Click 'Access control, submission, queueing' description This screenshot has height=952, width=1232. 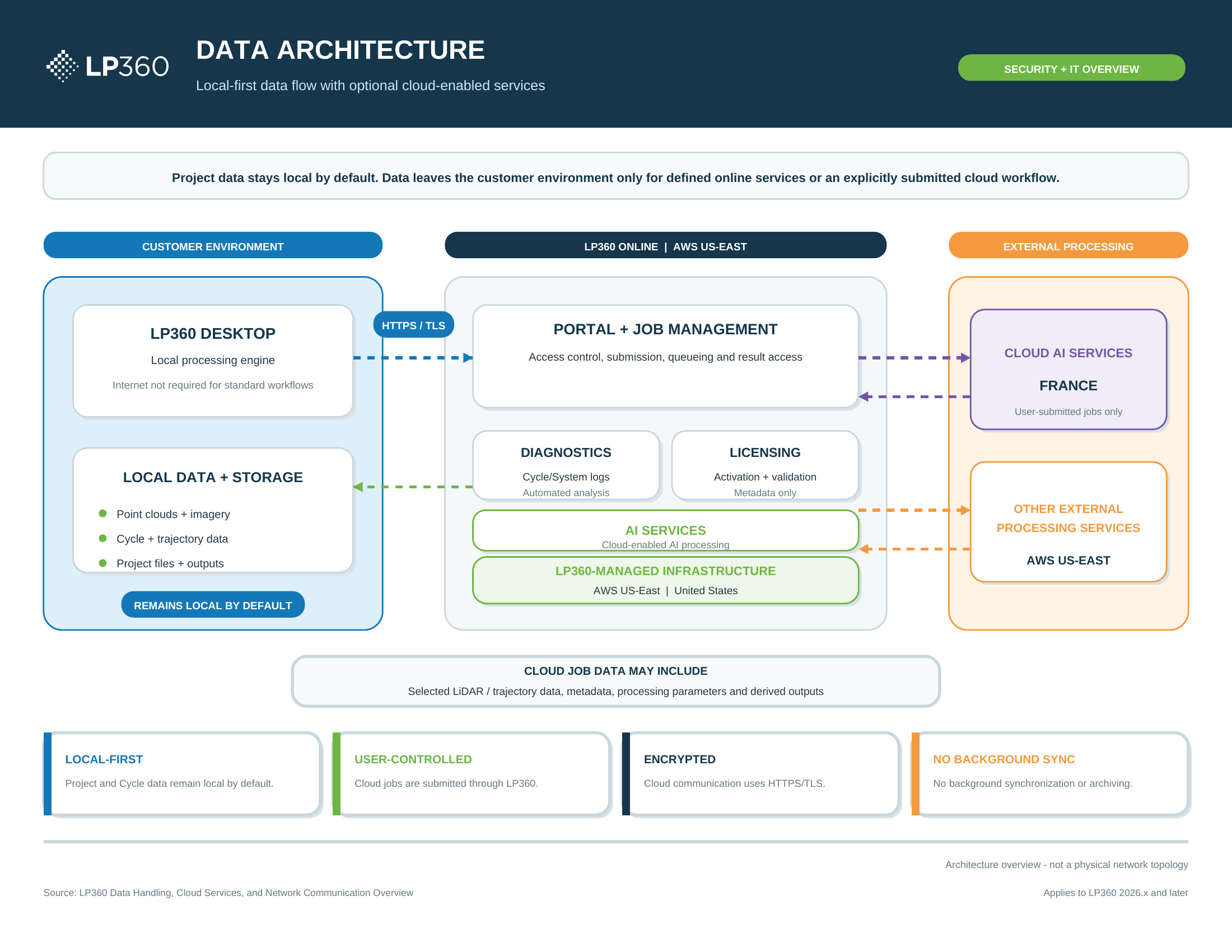665,356
